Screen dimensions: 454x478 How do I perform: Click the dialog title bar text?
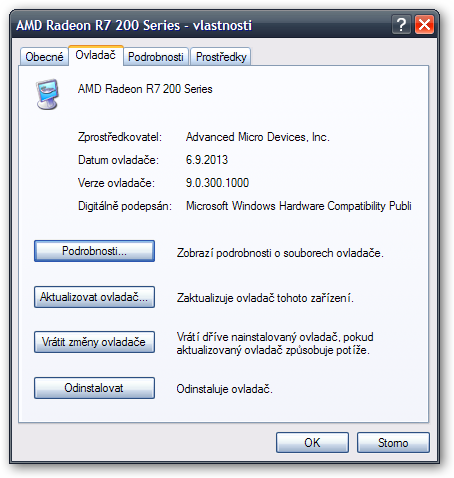pos(134,25)
